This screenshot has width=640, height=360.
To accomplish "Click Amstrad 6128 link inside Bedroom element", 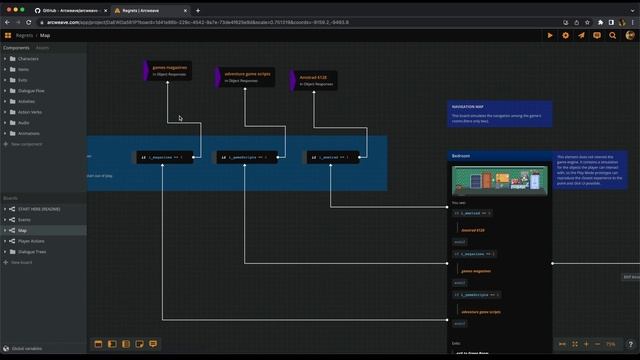I will (x=473, y=230).
